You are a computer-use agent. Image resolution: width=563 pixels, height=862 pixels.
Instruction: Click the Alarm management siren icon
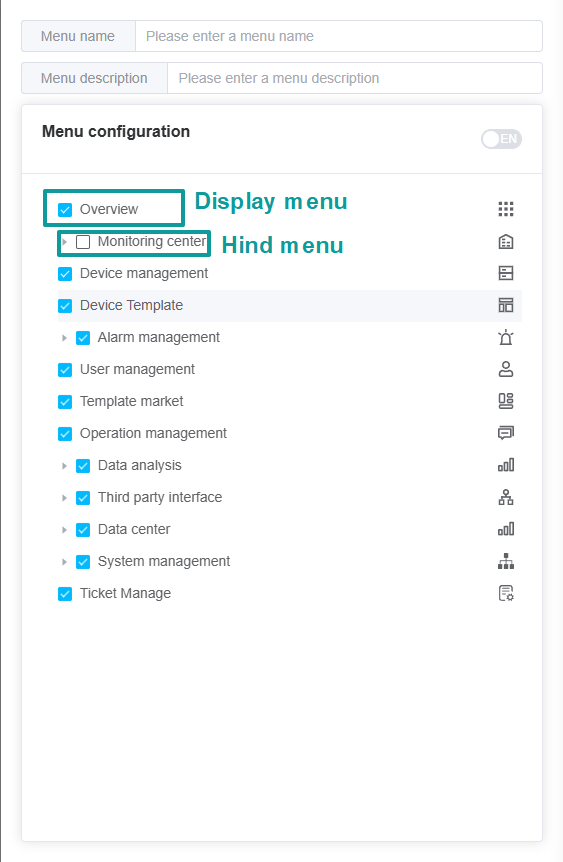506,337
